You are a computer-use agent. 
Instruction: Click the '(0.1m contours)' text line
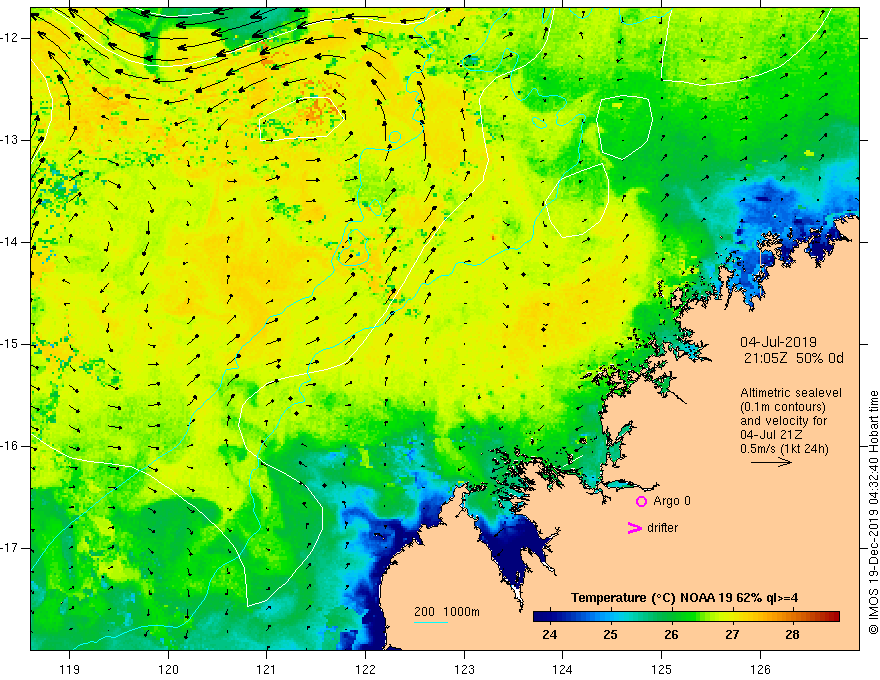pos(783,407)
